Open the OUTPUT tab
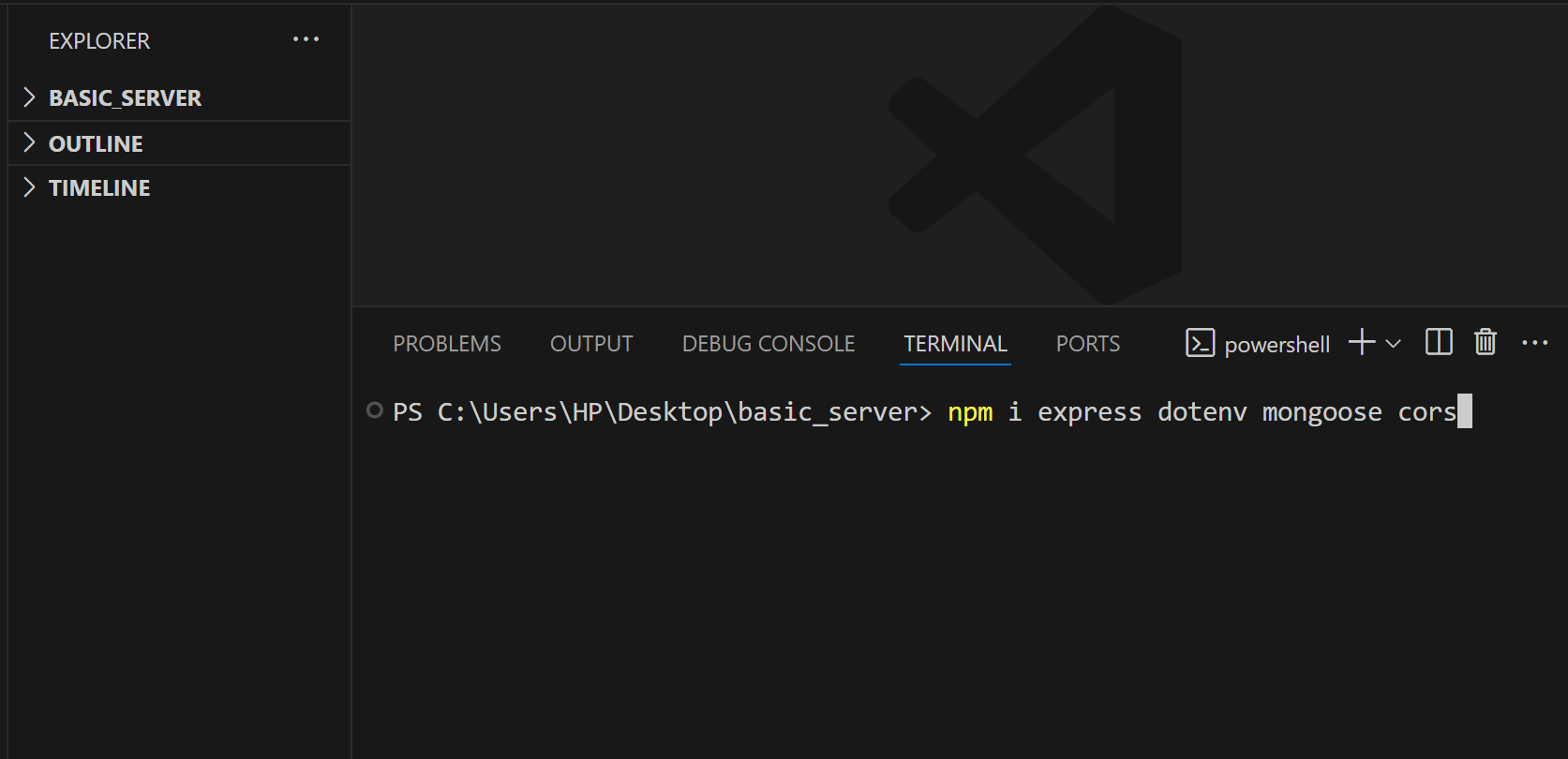The height and width of the screenshot is (759, 1568). pos(591,344)
